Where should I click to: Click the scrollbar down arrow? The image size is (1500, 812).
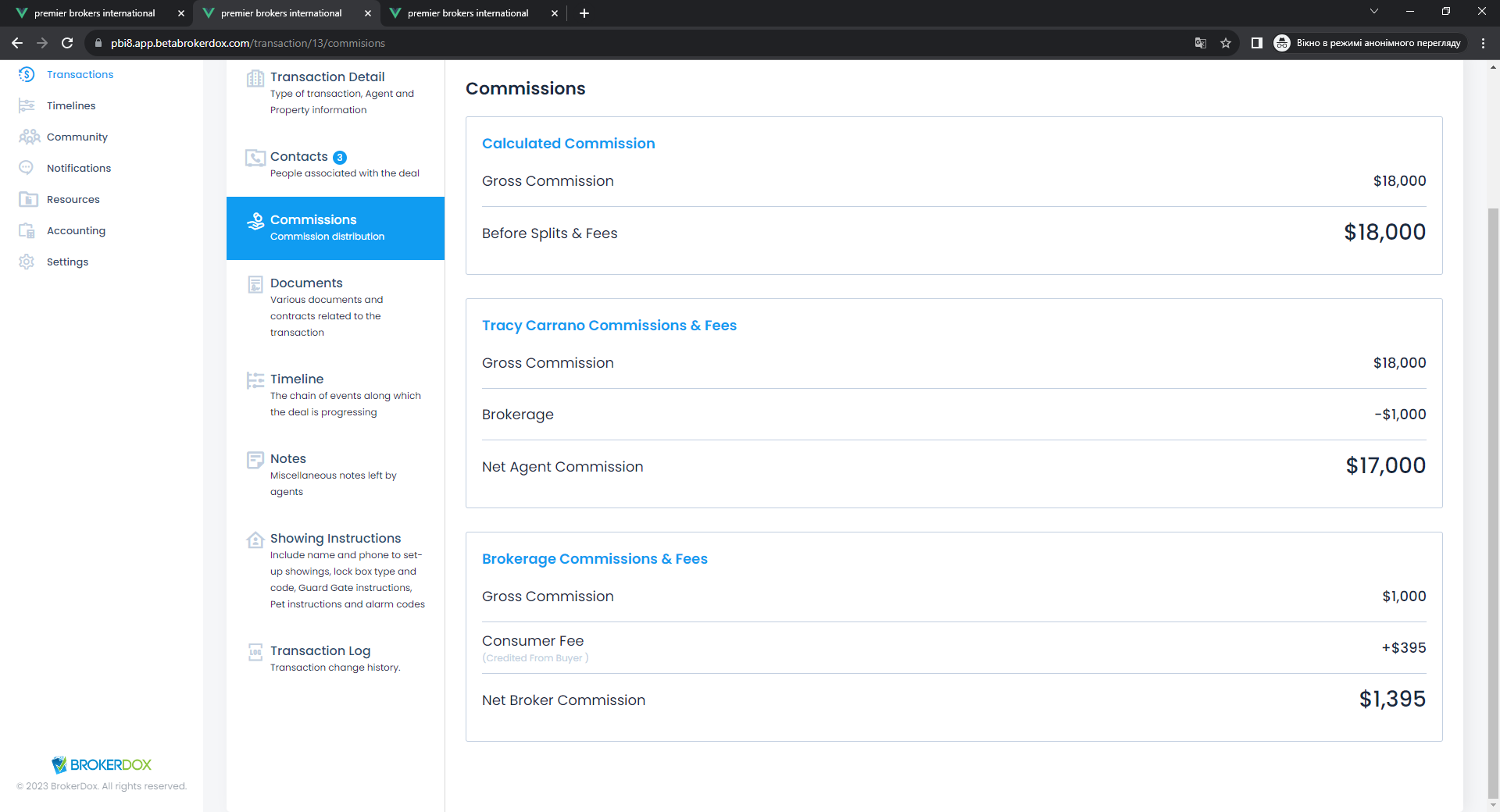1493,805
